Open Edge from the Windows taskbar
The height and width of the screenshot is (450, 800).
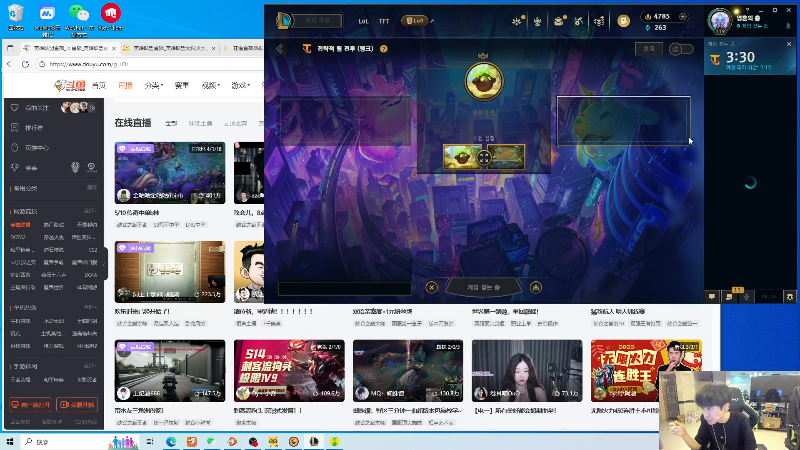171,442
